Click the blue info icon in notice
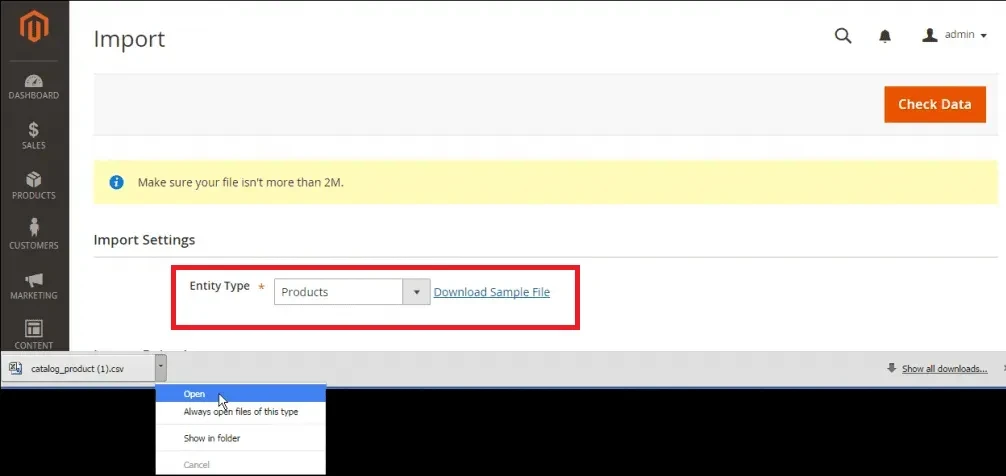The width and height of the screenshot is (1006, 476). coord(116,182)
